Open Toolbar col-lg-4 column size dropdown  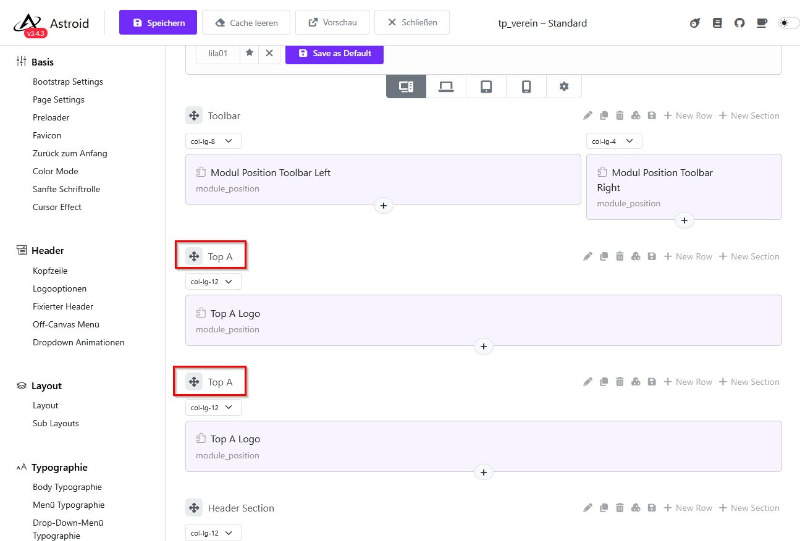614,141
